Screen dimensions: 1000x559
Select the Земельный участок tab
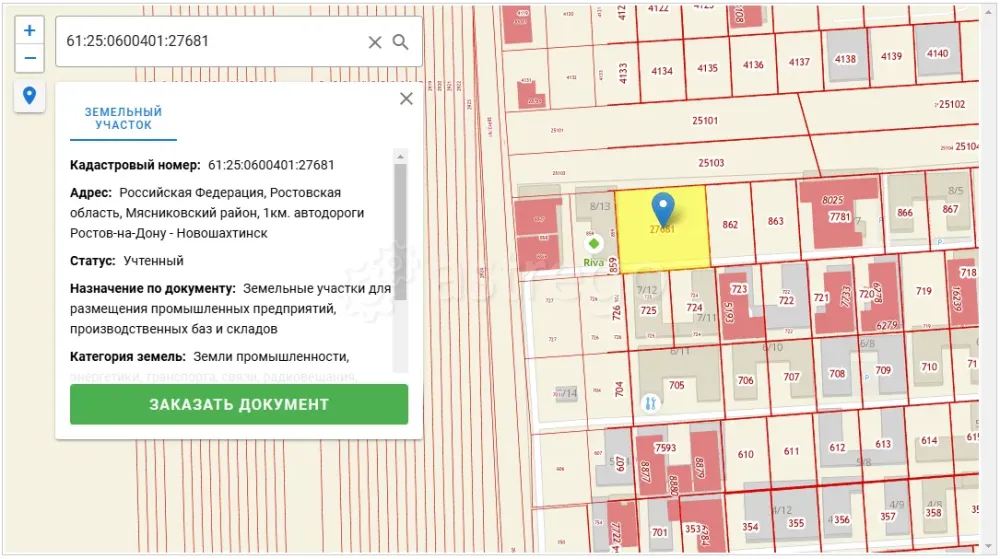coord(123,119)
